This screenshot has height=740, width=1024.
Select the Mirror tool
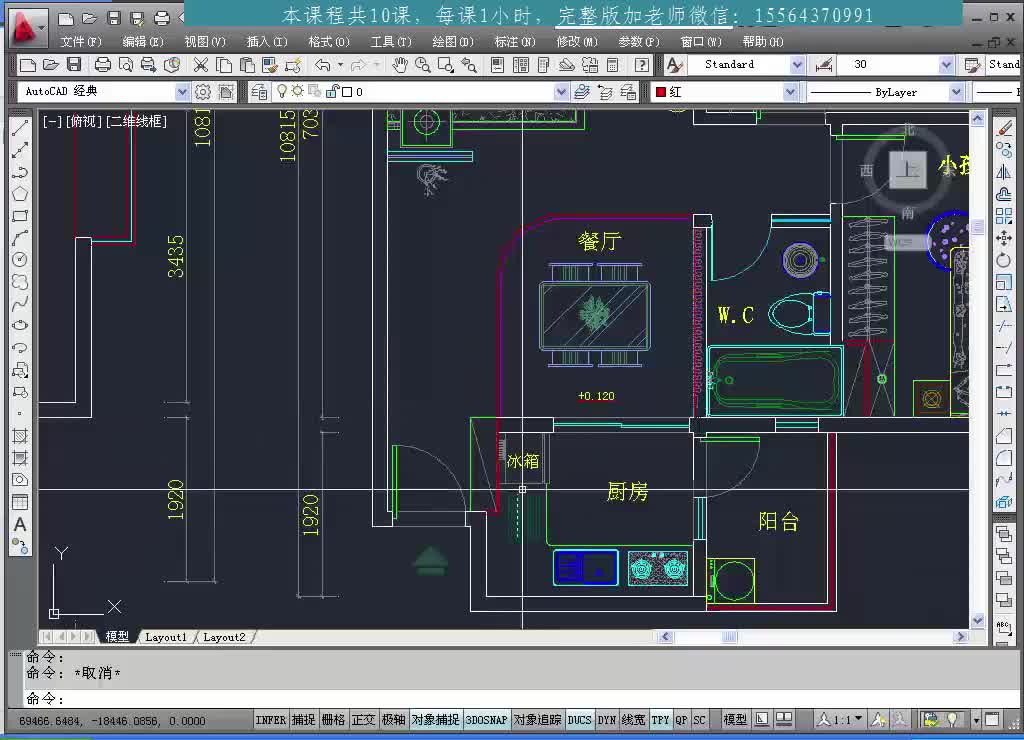coord(1004,172)
